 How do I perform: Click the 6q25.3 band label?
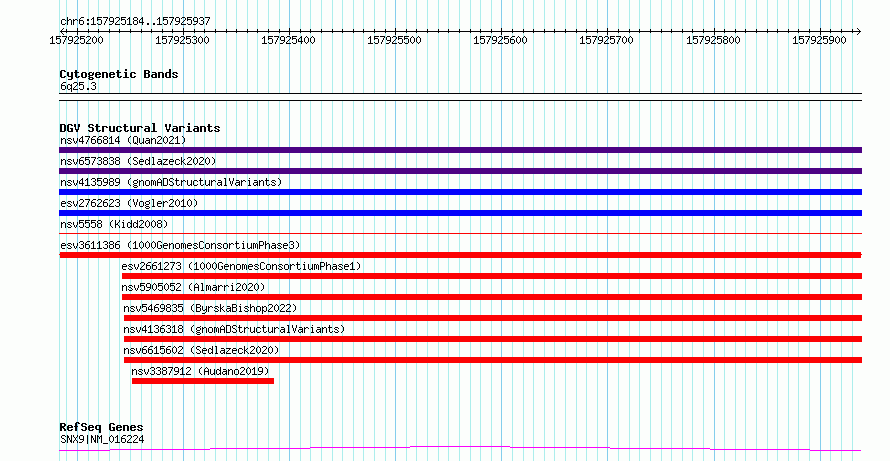pos(78,87)
